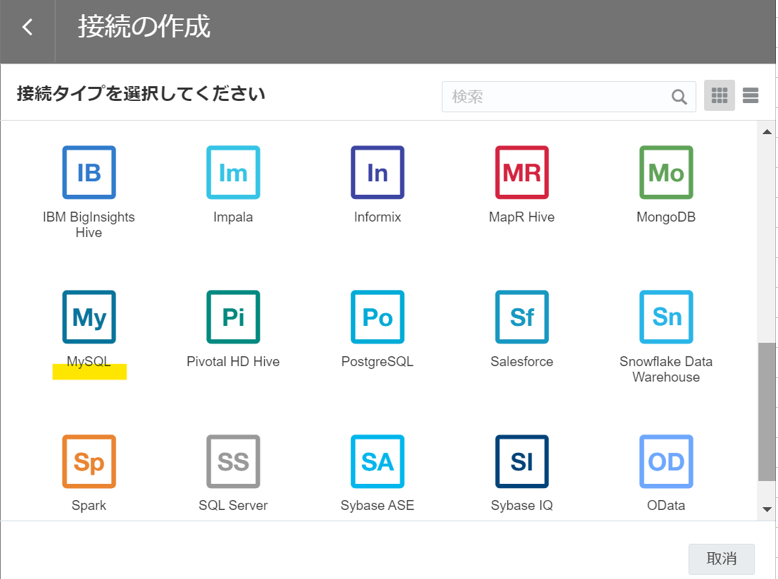
Task: Select the Salesforce connection icon
Action: (x=522, y=317)
